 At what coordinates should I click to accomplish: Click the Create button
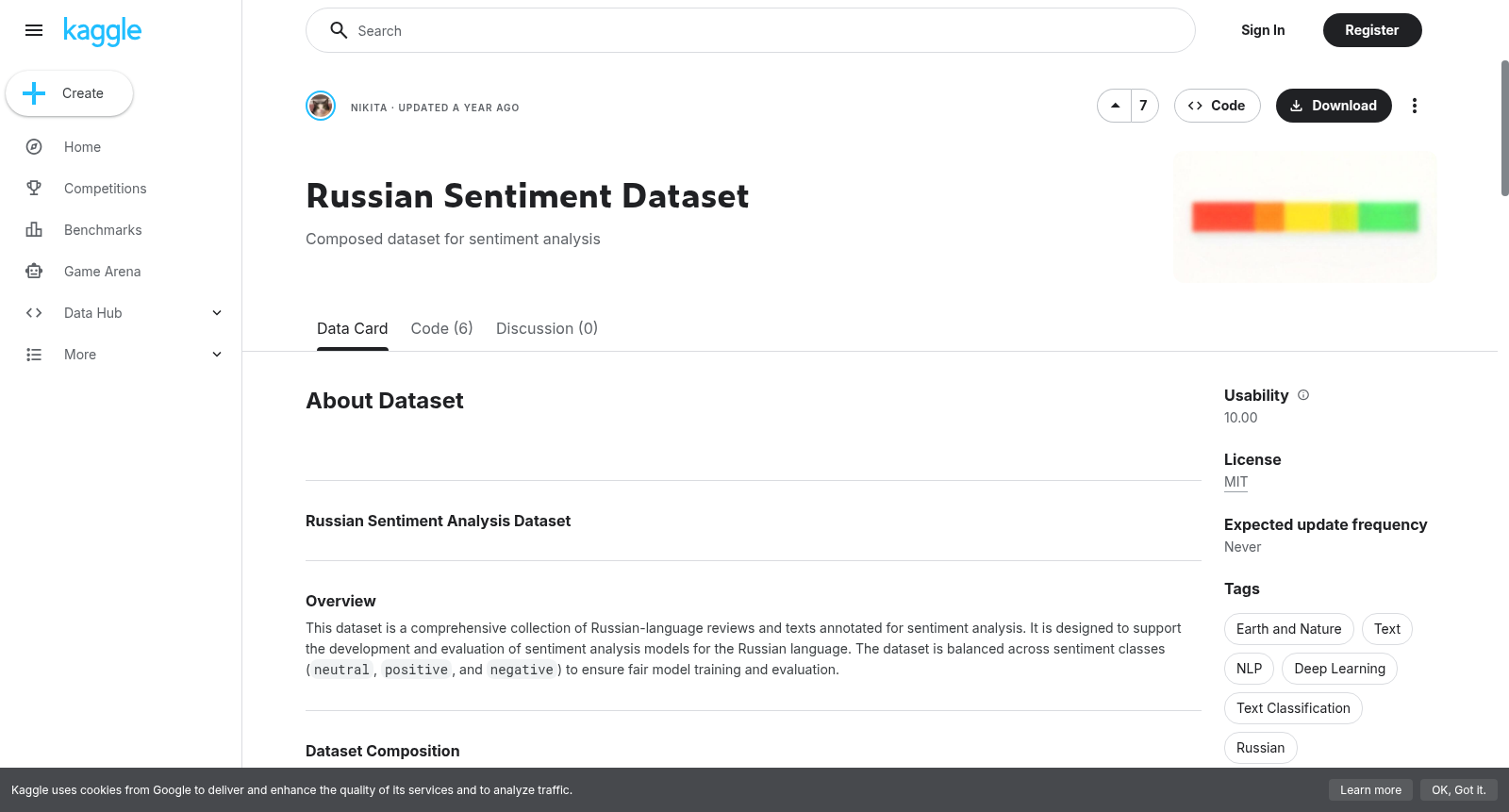[x=70, y=93]
